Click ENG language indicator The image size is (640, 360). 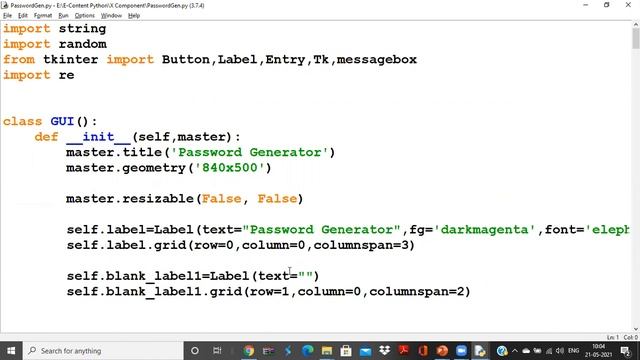[x=573, y=351]
